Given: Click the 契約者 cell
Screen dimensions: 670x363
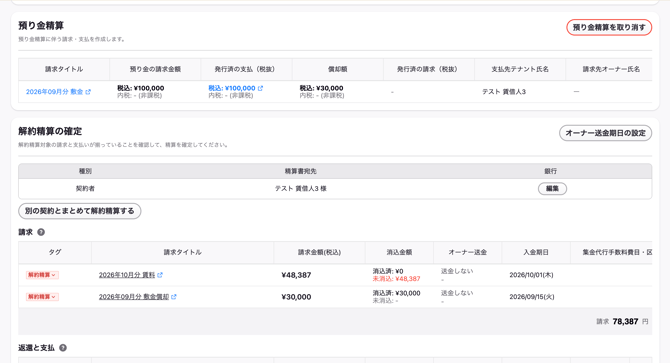Looking at the screenshot, I should coord(85,188).
